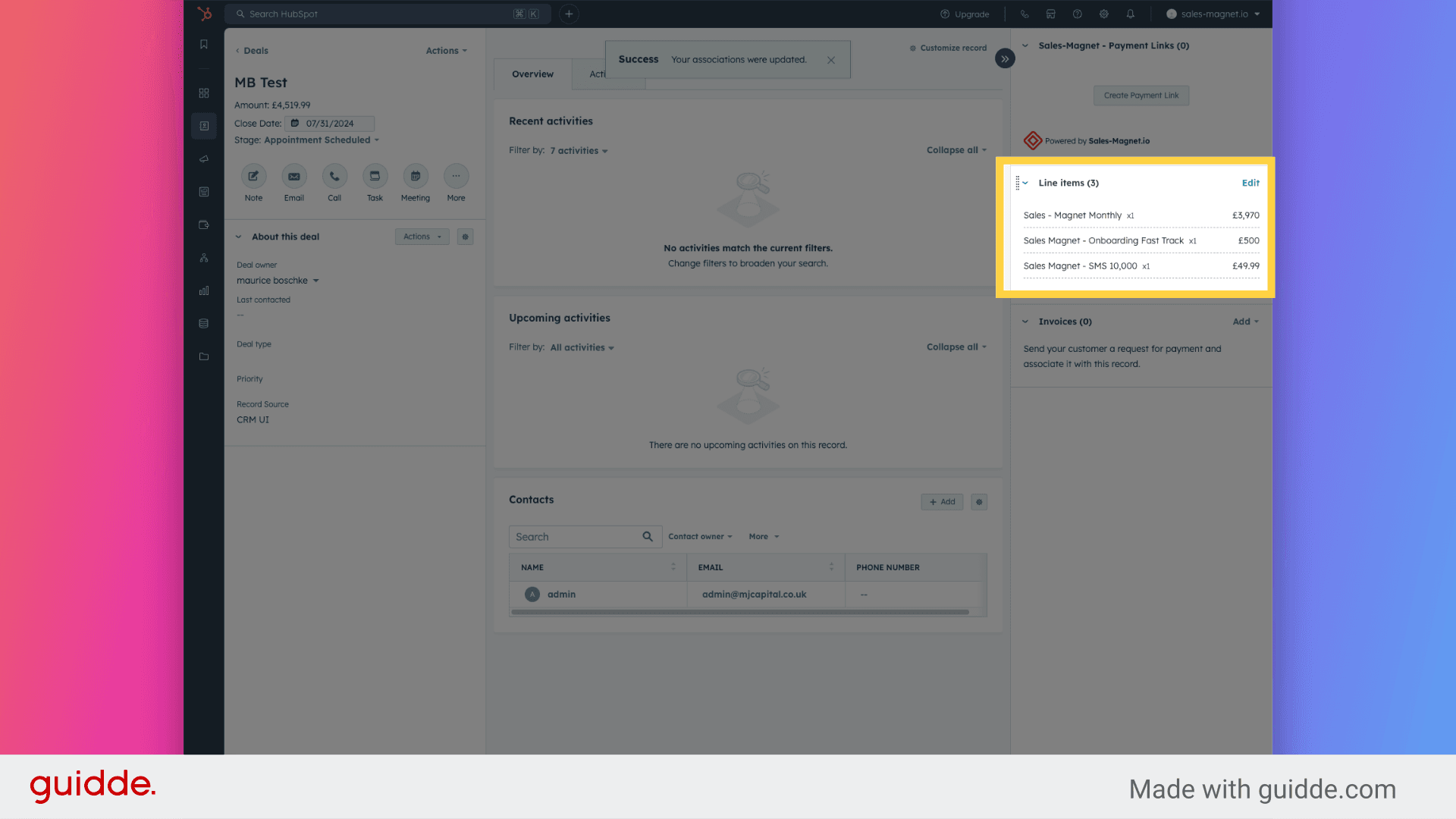This screenshot has height=819, width=1456.
Task: Open Recent activities Collapse all dropdown
Action: click(957, 150)
